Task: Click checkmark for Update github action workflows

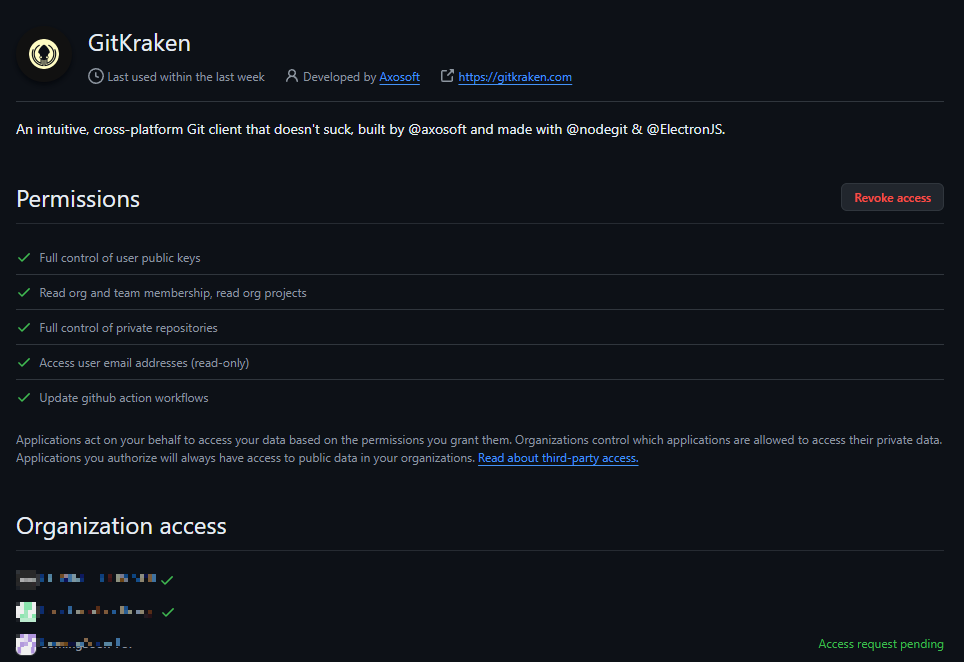Action: 24,398
